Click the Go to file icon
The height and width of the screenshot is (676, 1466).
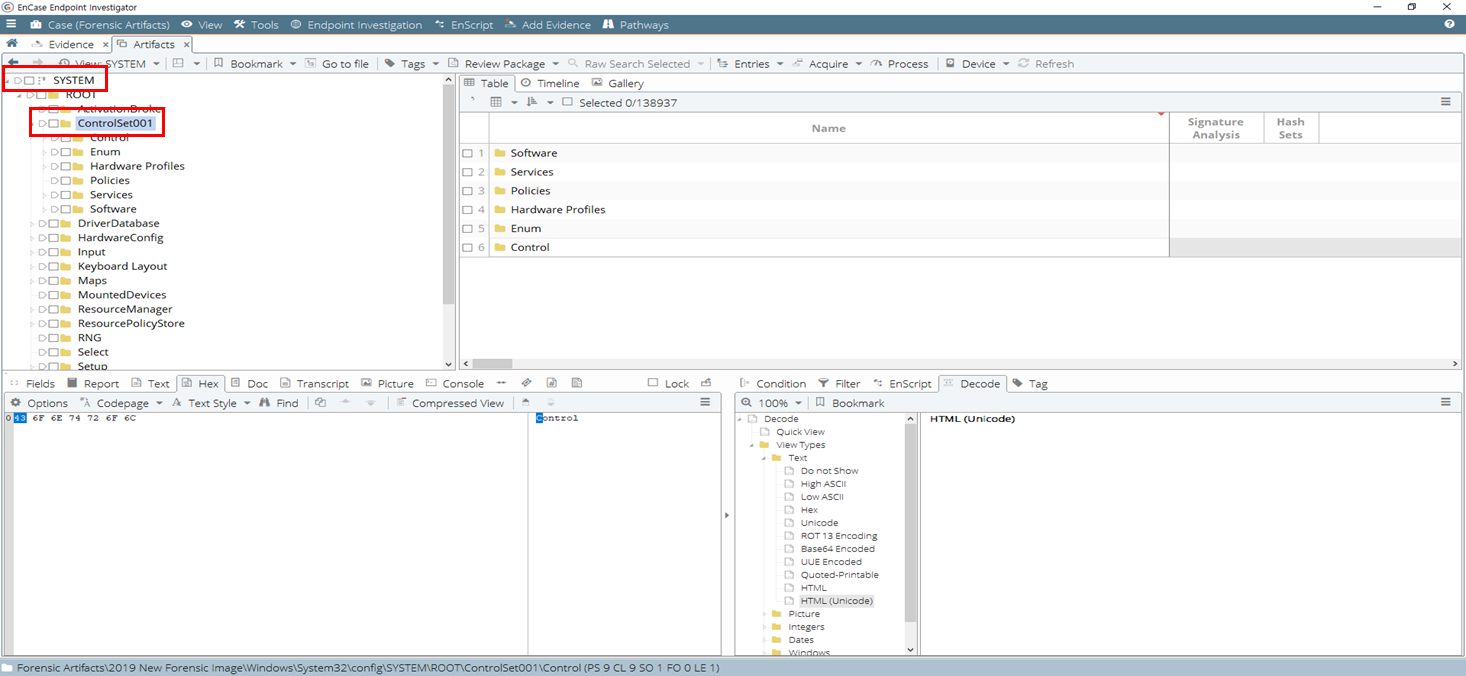coord(310,63)
